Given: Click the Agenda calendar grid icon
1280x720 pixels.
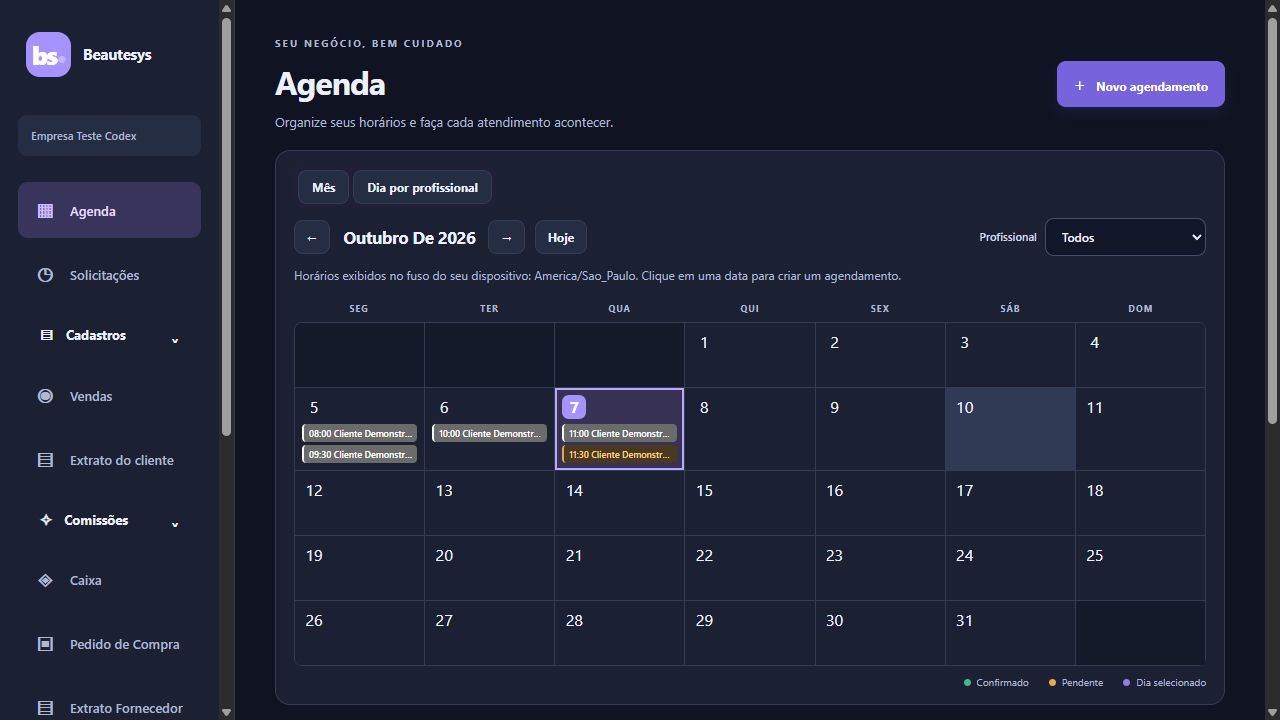Looking at the screenshot, I should tap(45, 211).
